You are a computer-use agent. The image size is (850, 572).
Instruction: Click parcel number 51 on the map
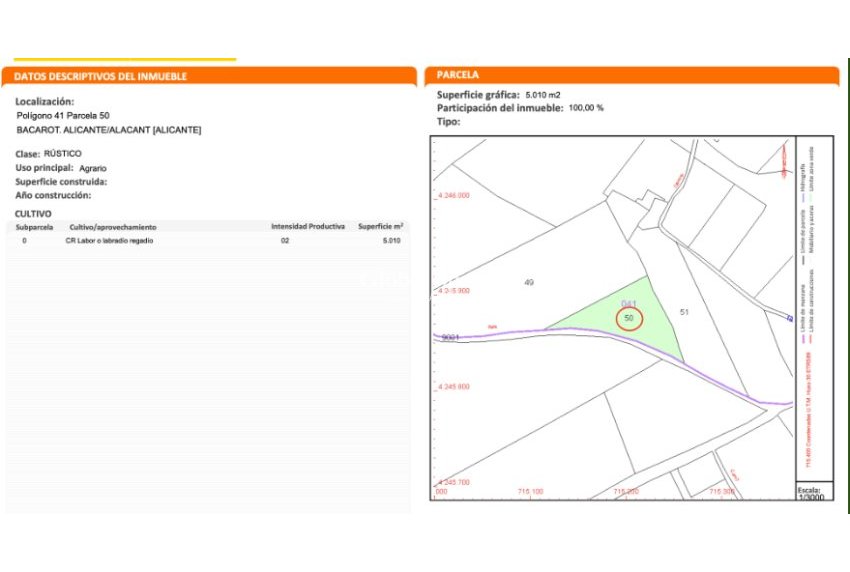684,312
